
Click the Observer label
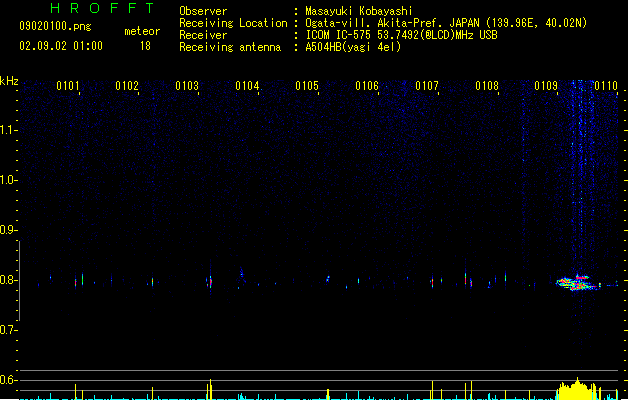coord(203,11)
